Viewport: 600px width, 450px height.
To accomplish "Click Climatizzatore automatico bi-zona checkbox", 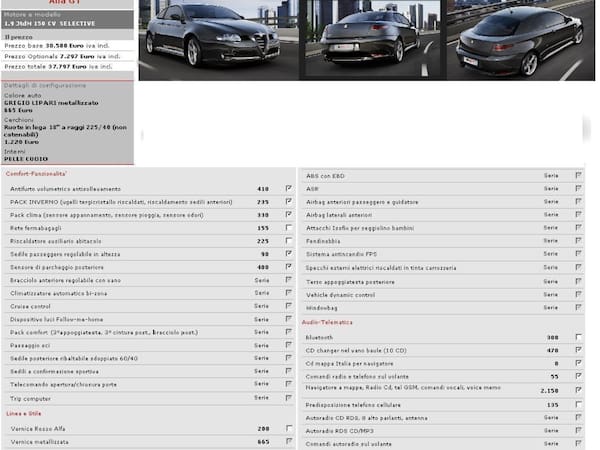I will [289, 293].
